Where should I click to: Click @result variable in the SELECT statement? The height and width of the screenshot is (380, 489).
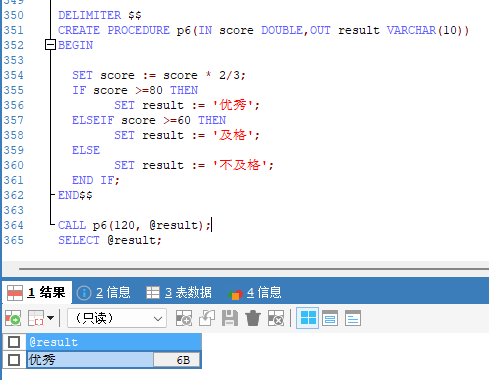coord(132,240)
